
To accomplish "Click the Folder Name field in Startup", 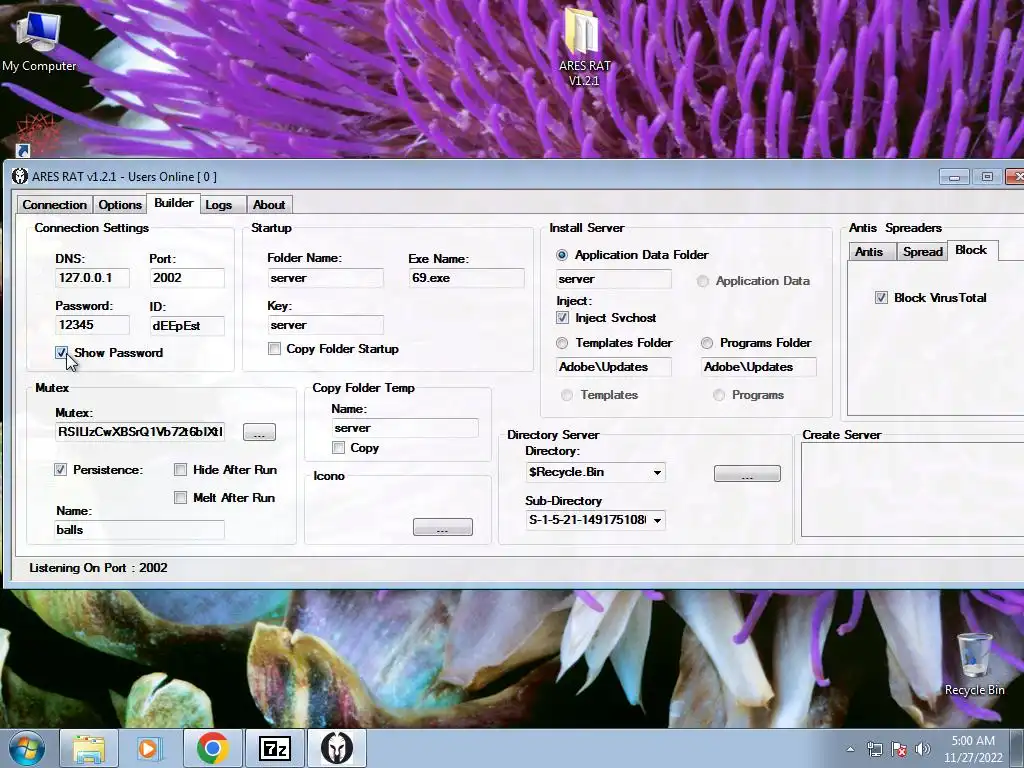I will coord(325,278).
